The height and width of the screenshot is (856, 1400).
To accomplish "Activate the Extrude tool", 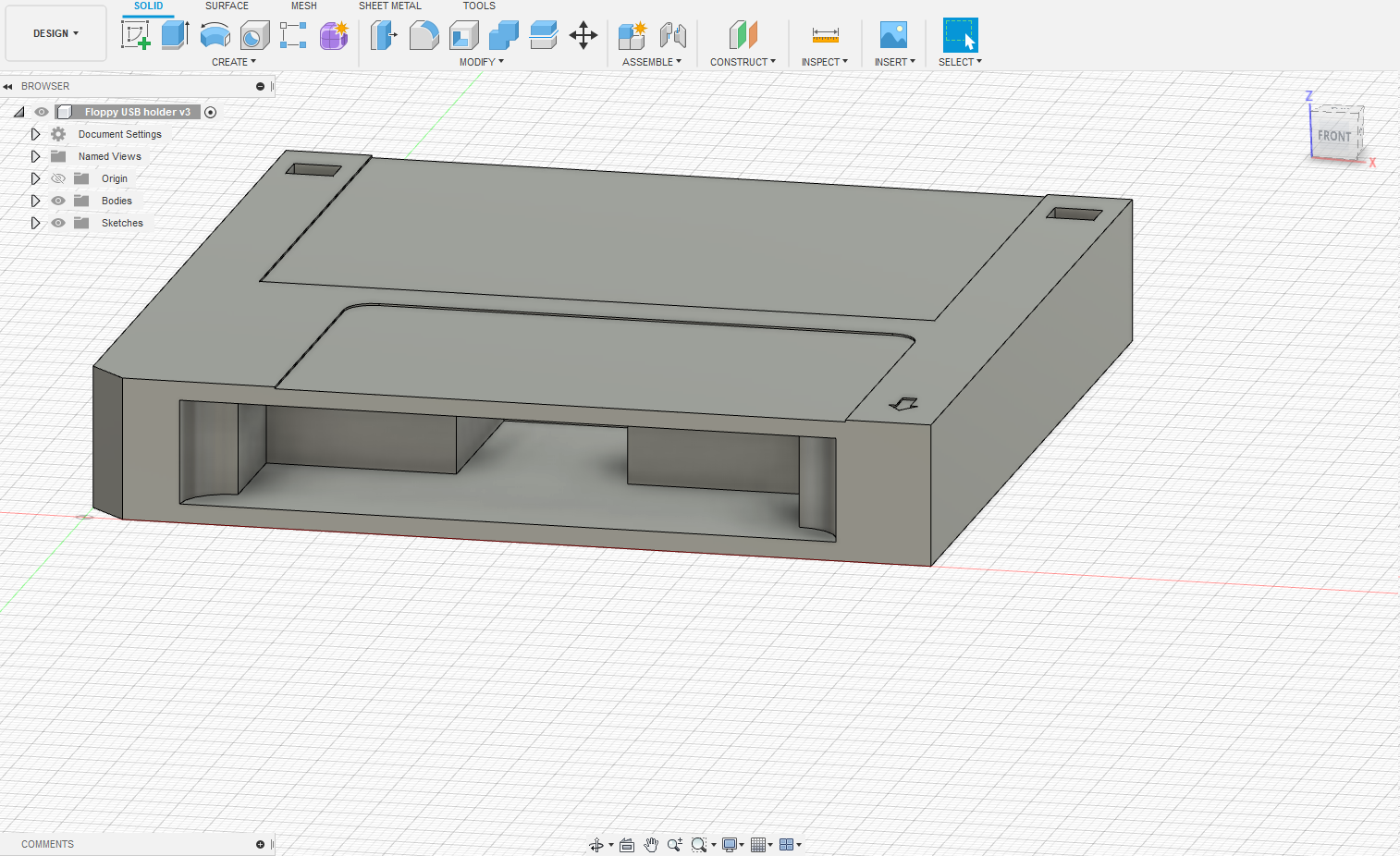I will [175, 35].
